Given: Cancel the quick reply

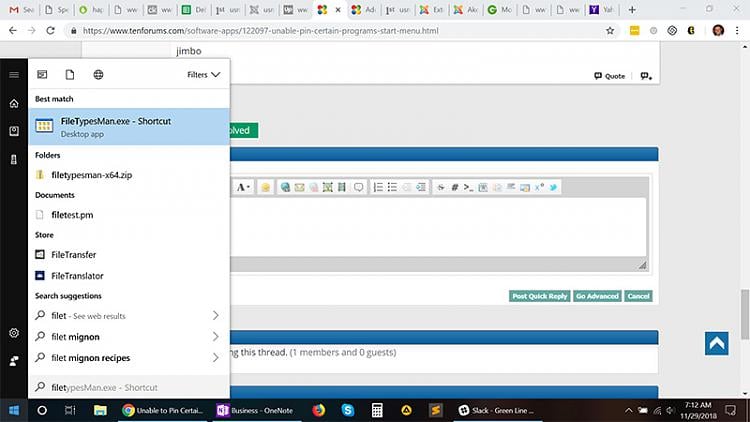Looking at the screenshot, I should [638, 296].
